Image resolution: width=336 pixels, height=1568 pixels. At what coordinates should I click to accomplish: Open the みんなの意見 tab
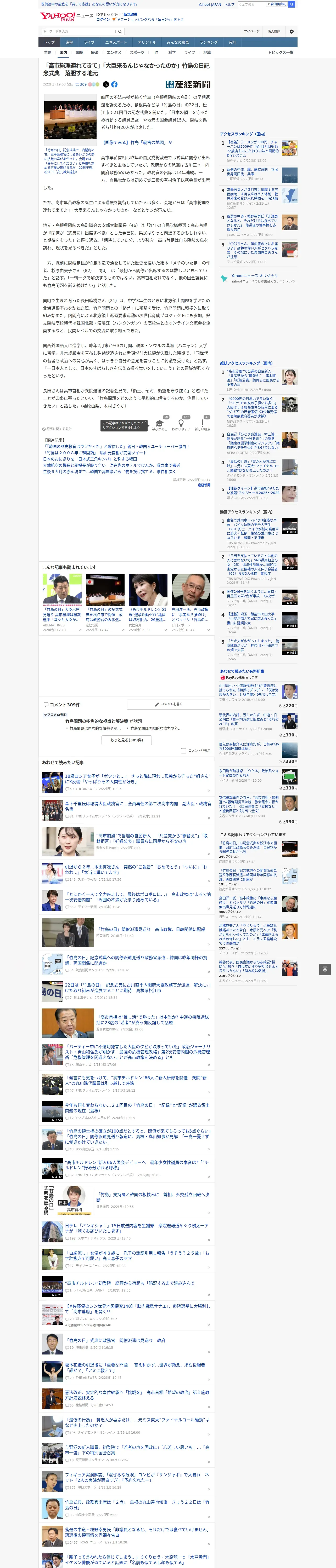point(178,43)
